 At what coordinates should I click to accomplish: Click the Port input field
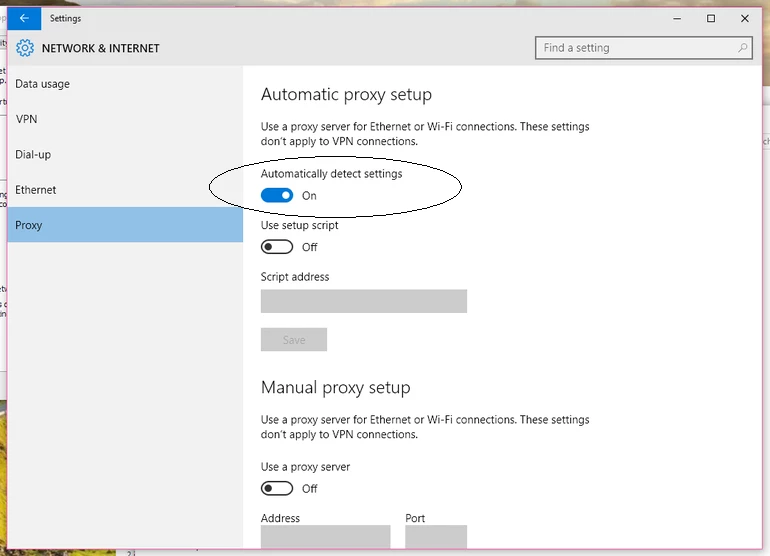(x=436, y=537)
